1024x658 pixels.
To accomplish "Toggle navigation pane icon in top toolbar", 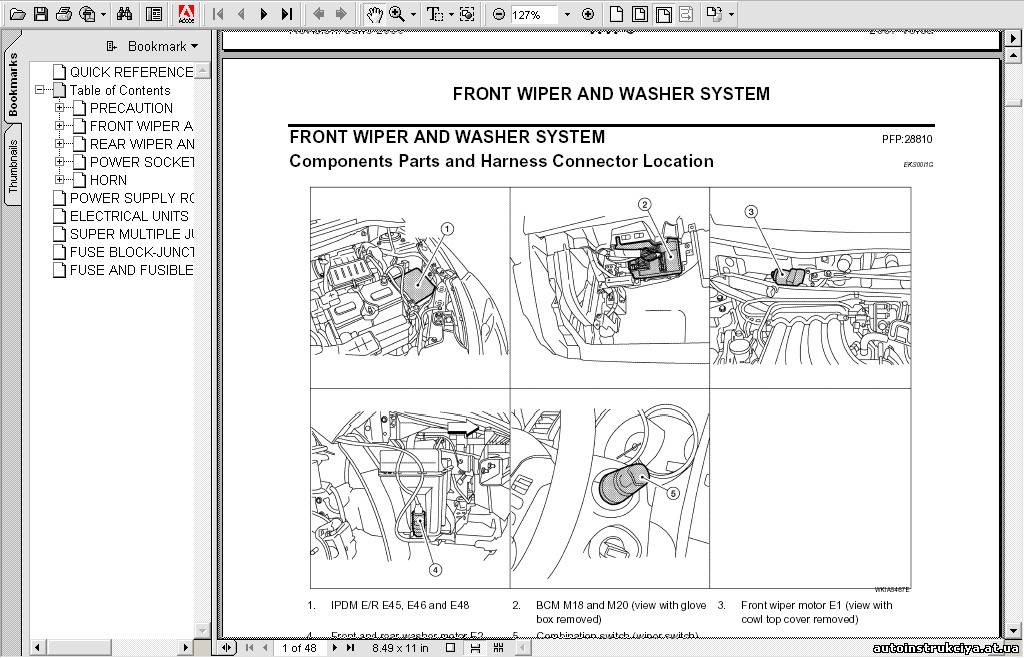I will pyautogui.click(x=154, y=14).
